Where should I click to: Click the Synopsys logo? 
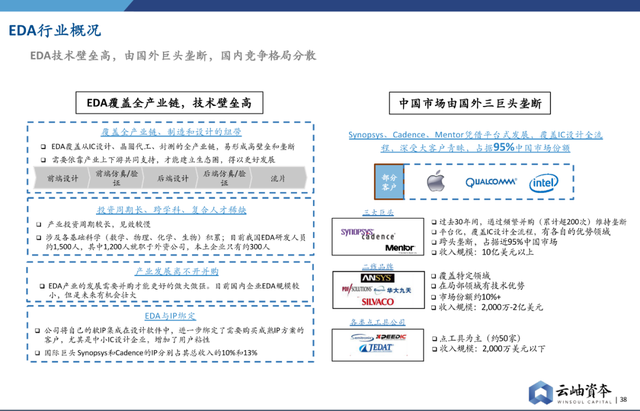[x=358, y=232]
